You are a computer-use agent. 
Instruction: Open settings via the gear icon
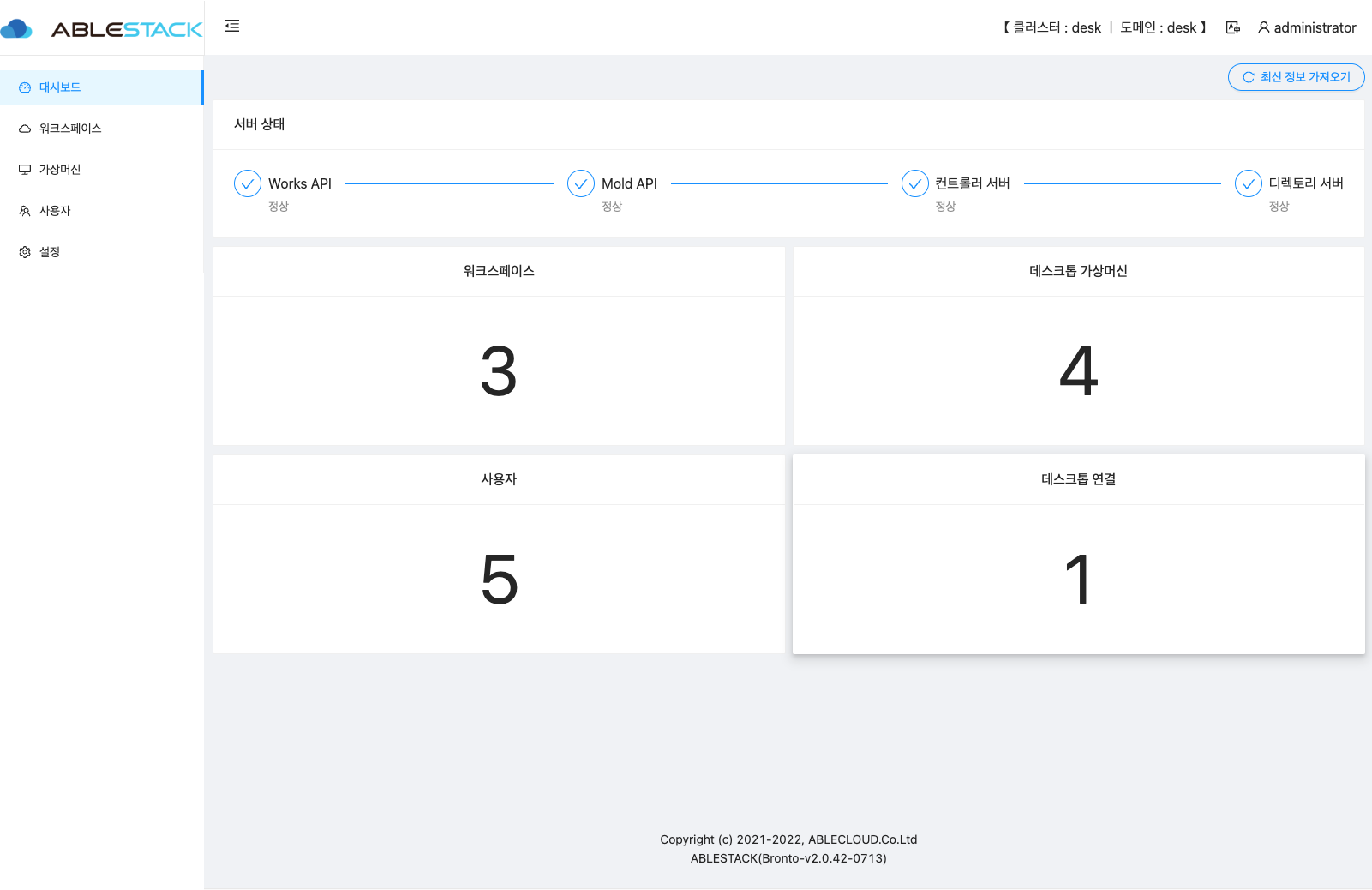tap(24, 251)
